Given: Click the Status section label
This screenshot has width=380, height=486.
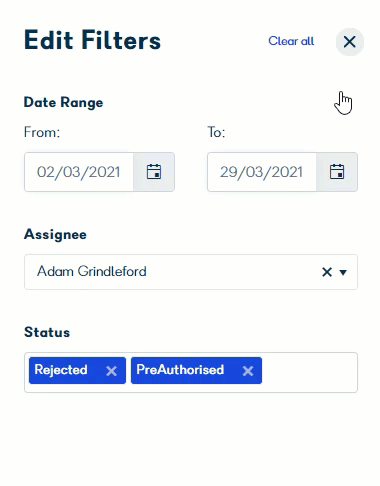Looking at the screenshot, I should point(47,332).
